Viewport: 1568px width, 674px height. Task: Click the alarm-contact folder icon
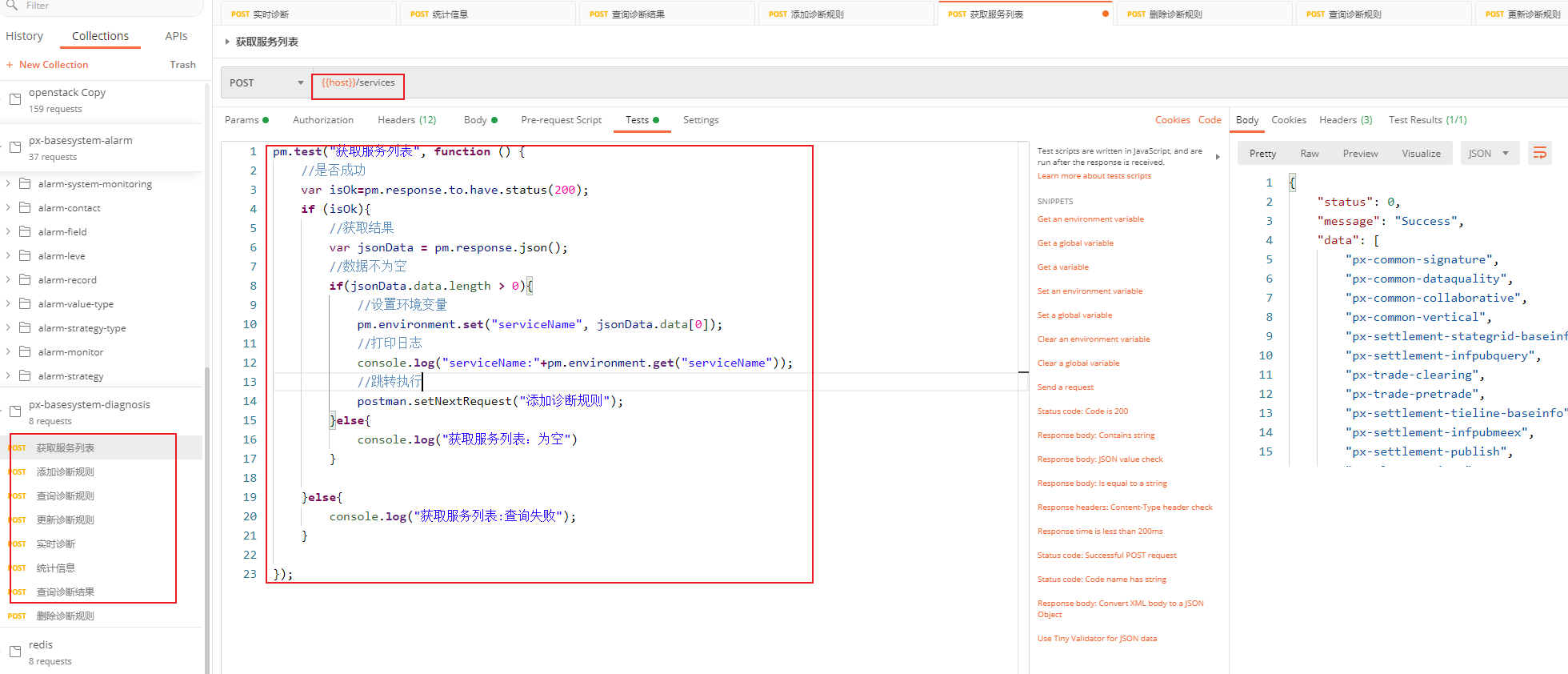click(x=25, y=207)
